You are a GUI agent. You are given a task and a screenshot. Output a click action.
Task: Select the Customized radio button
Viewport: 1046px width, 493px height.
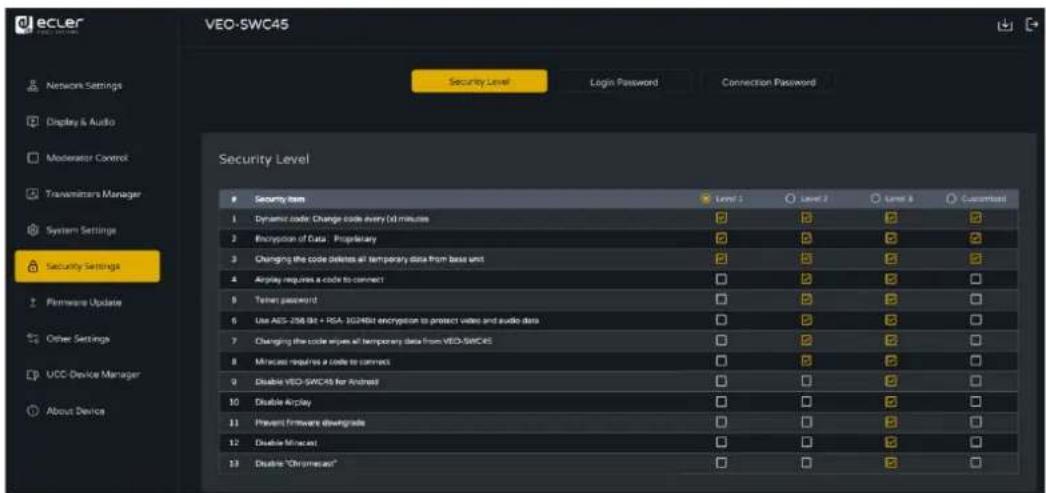pyautogui.click(x=952, y=198)
